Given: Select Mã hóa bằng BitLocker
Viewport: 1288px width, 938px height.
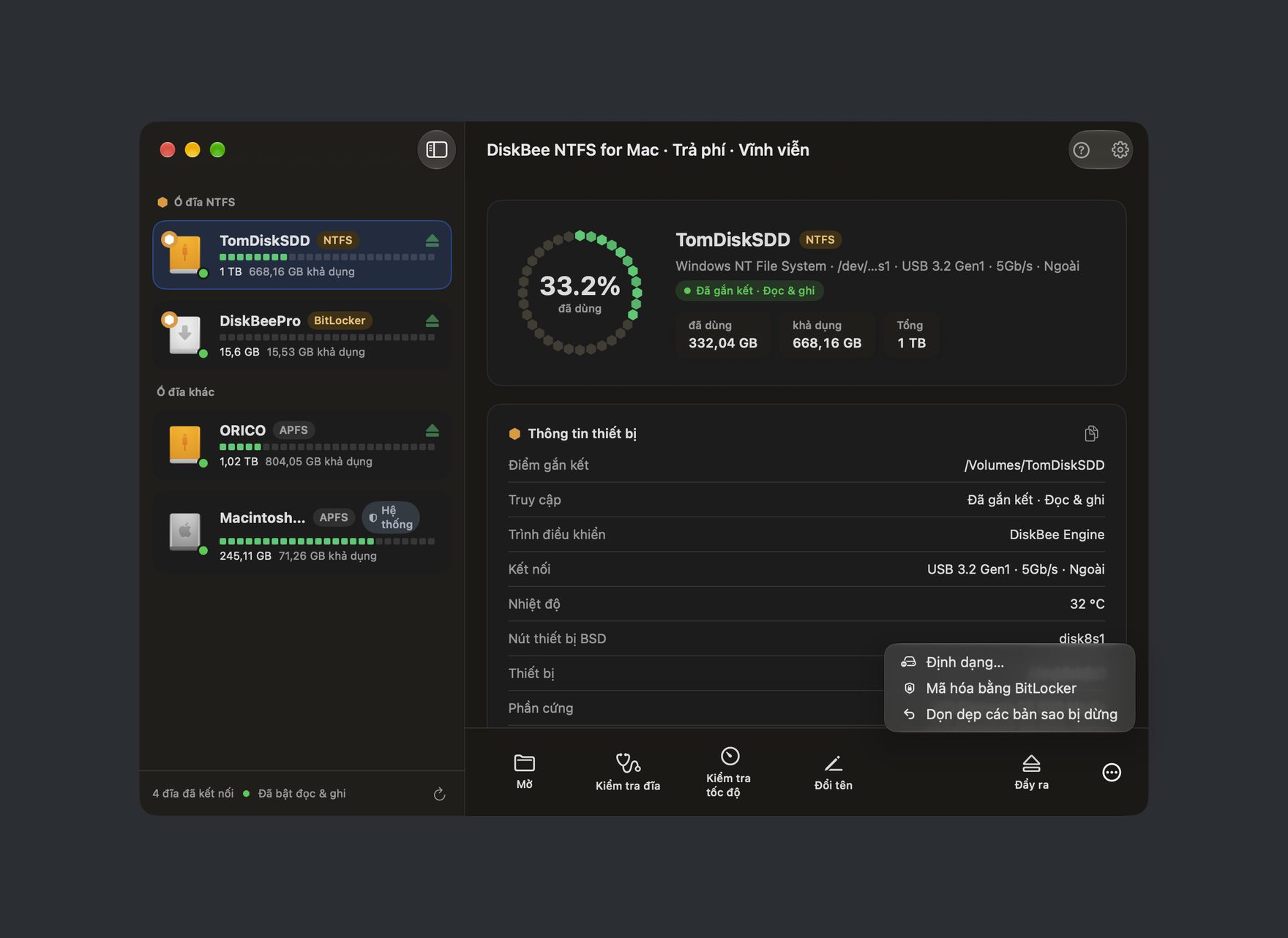Looking at the screenshot, I should (1010, 689).
